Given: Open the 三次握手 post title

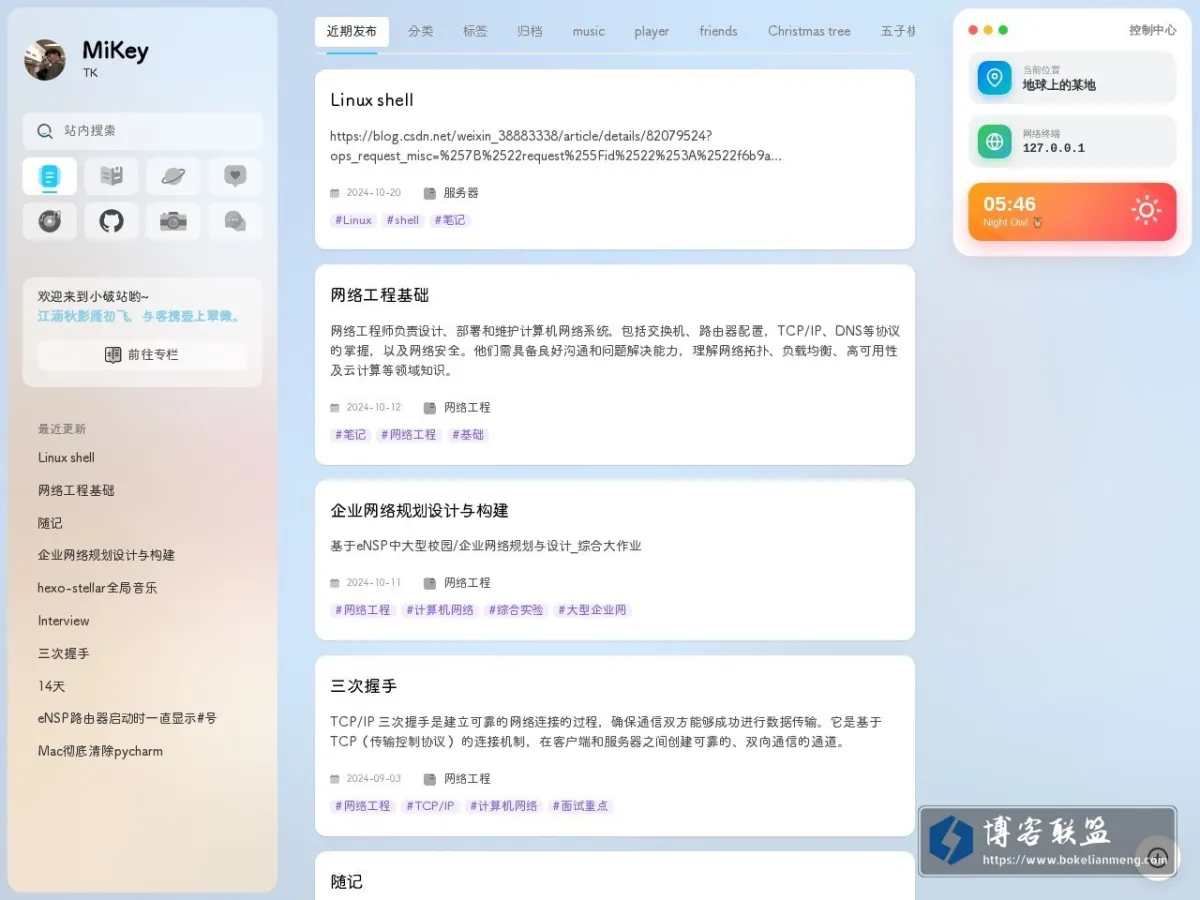Looking at the screenshot, I should [x=364, y=686].
